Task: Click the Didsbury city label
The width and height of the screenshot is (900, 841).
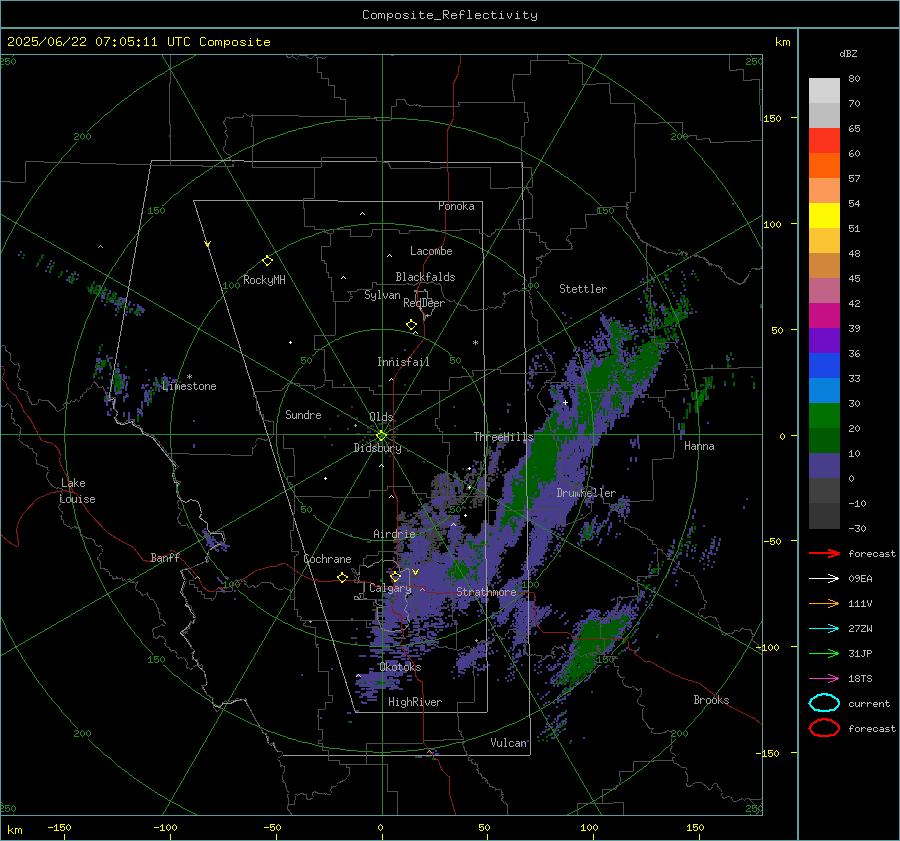Action: 378,448
